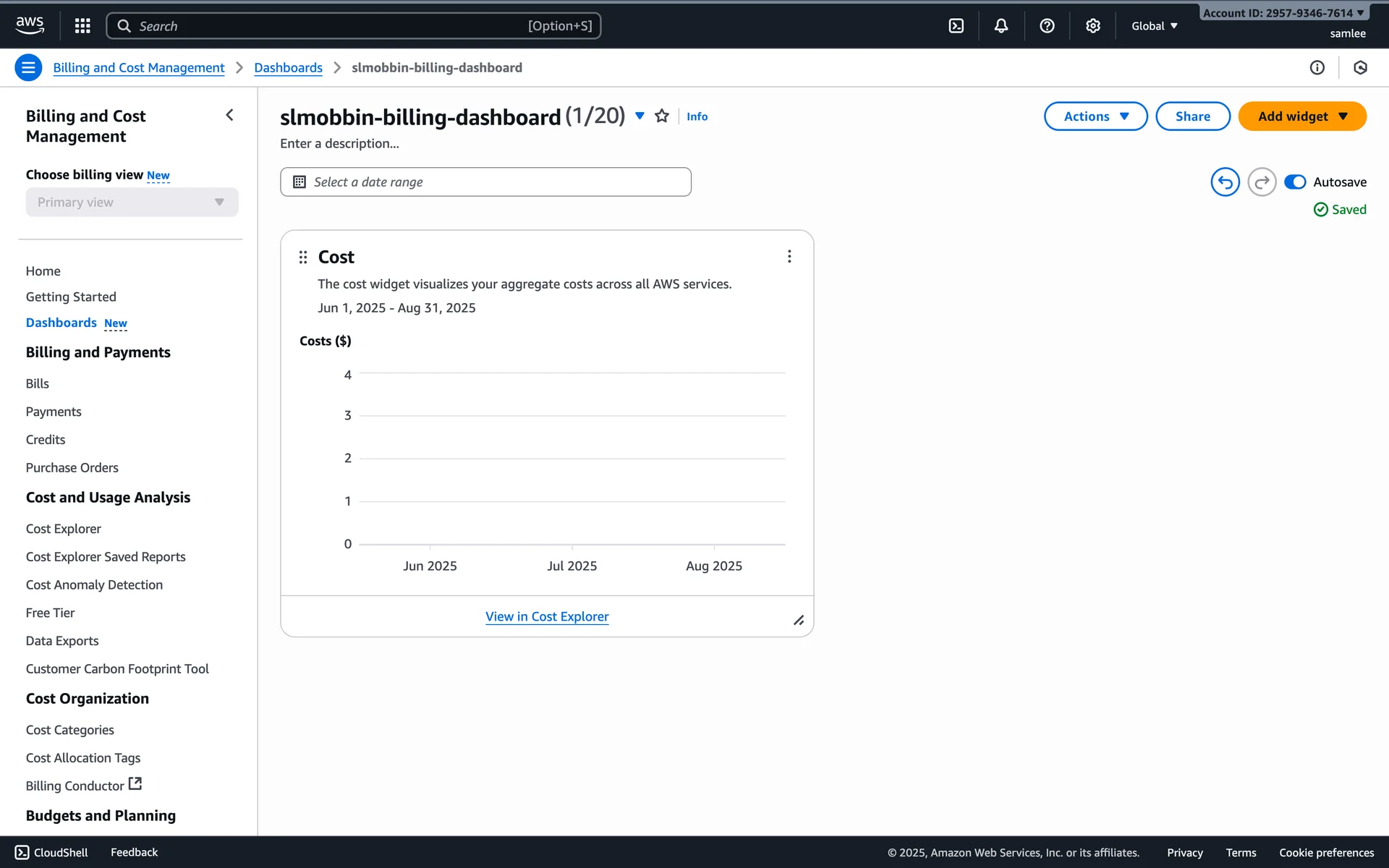Open the notifications bell
Image resolution: width=1389 pixels, height=868 pixels.
(1001, 26)
